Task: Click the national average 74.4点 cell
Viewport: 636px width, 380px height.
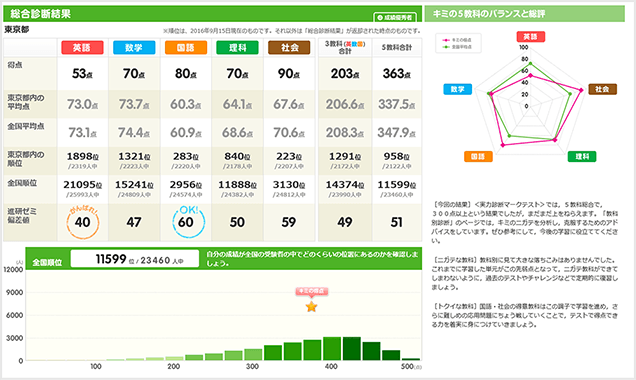Action: 134,133
